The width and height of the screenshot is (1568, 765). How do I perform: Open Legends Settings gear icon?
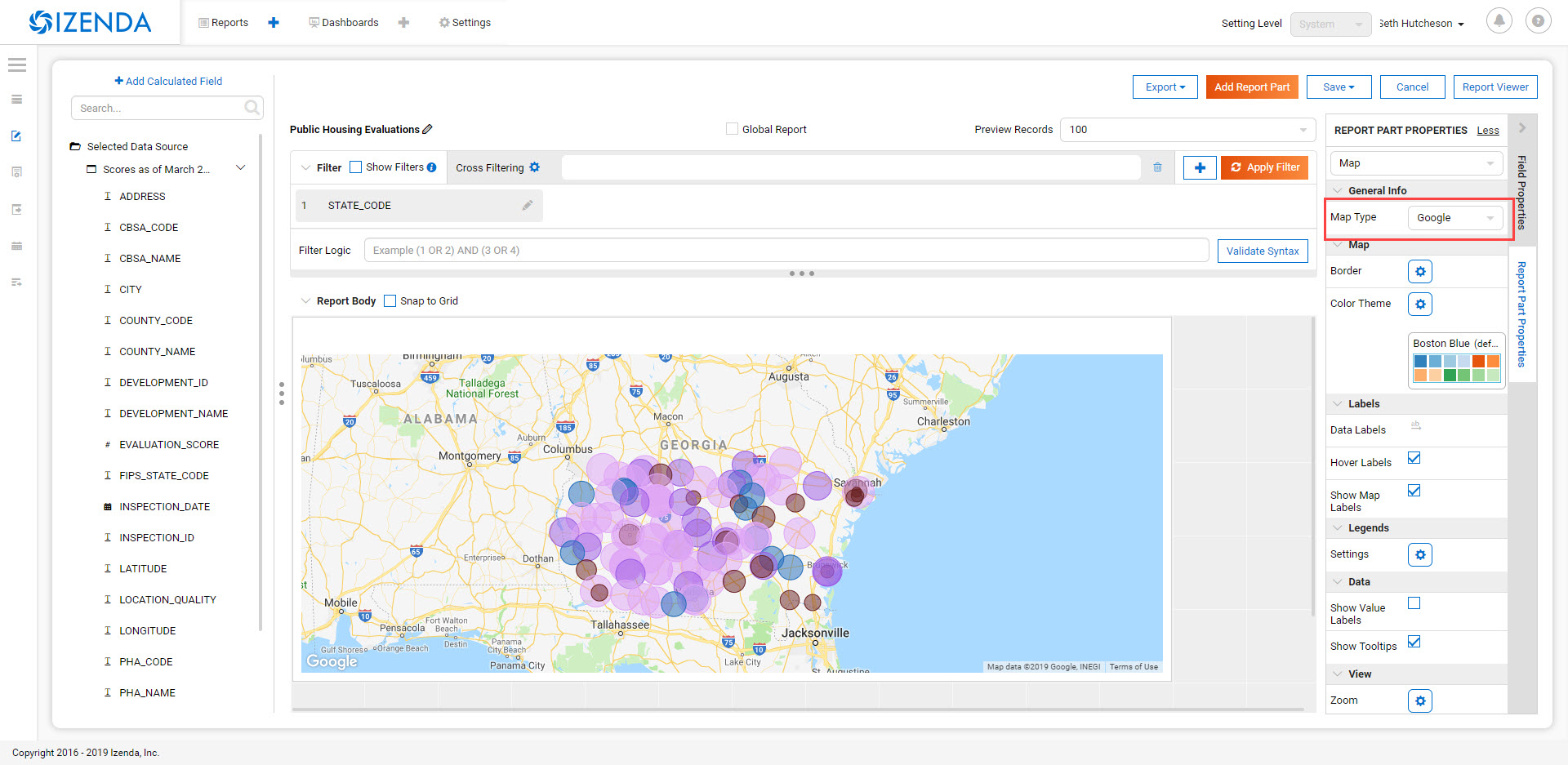coord(1420,554)
